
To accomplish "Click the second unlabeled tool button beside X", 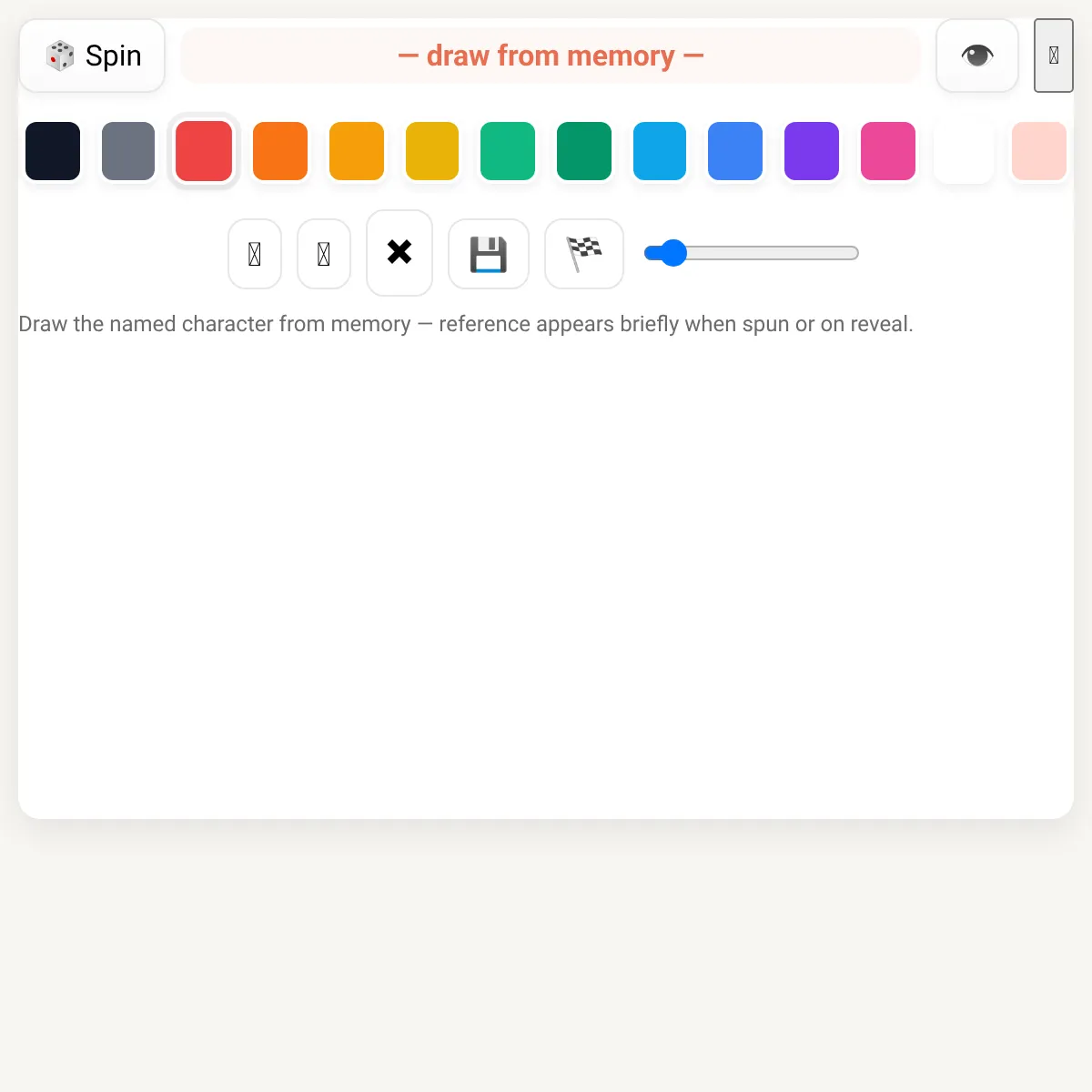I will (324, 254).
